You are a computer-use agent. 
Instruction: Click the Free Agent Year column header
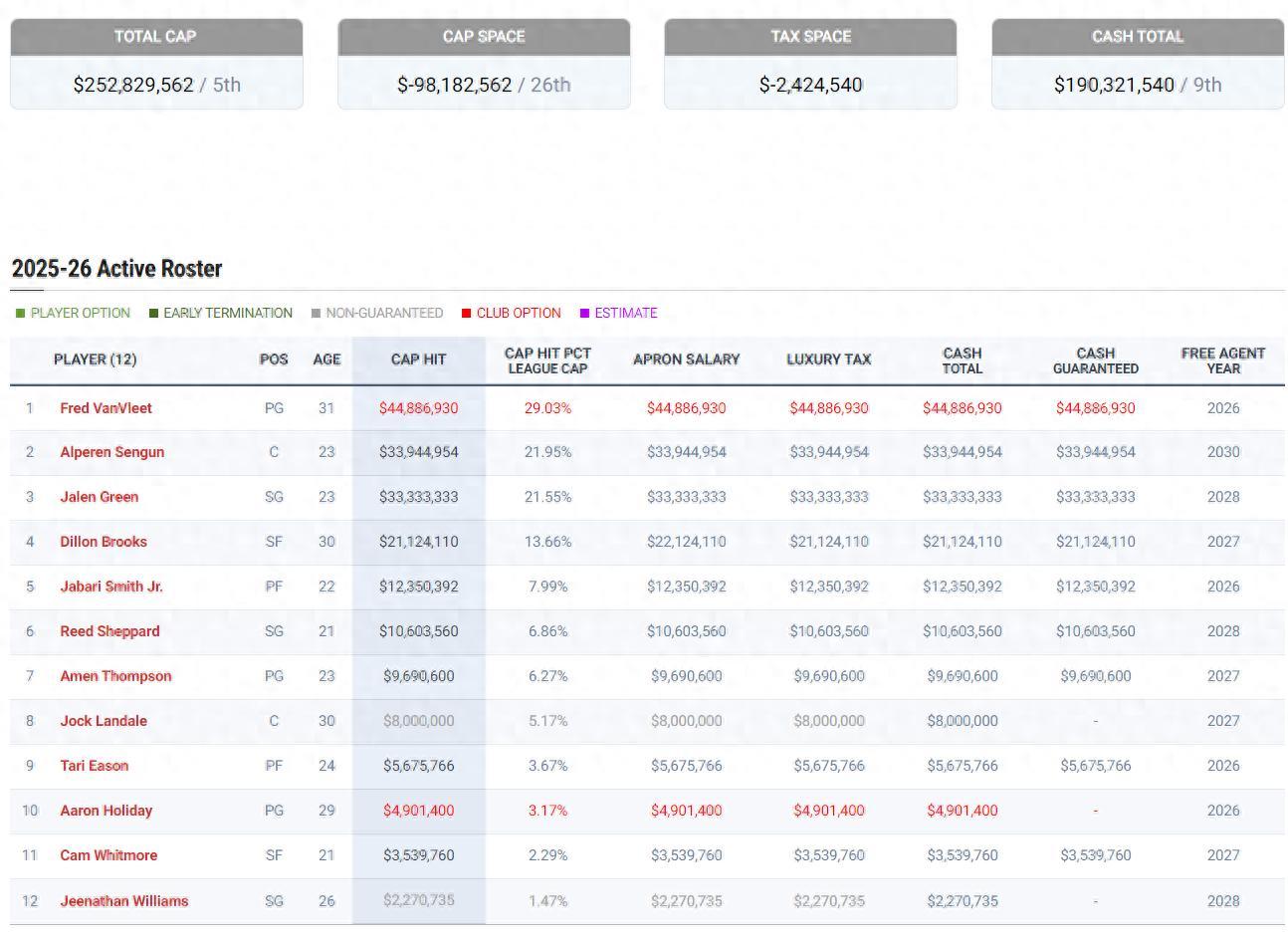(1222, 360)
